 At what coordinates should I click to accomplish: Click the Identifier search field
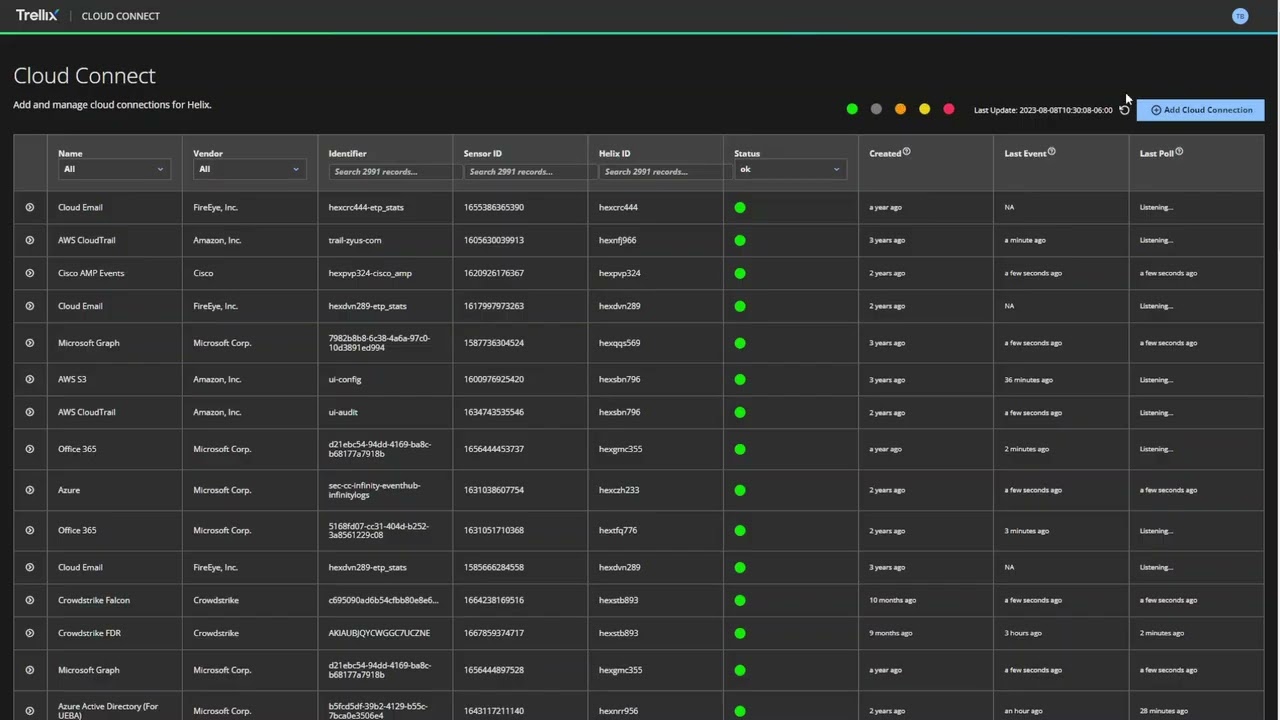point(395,172)
